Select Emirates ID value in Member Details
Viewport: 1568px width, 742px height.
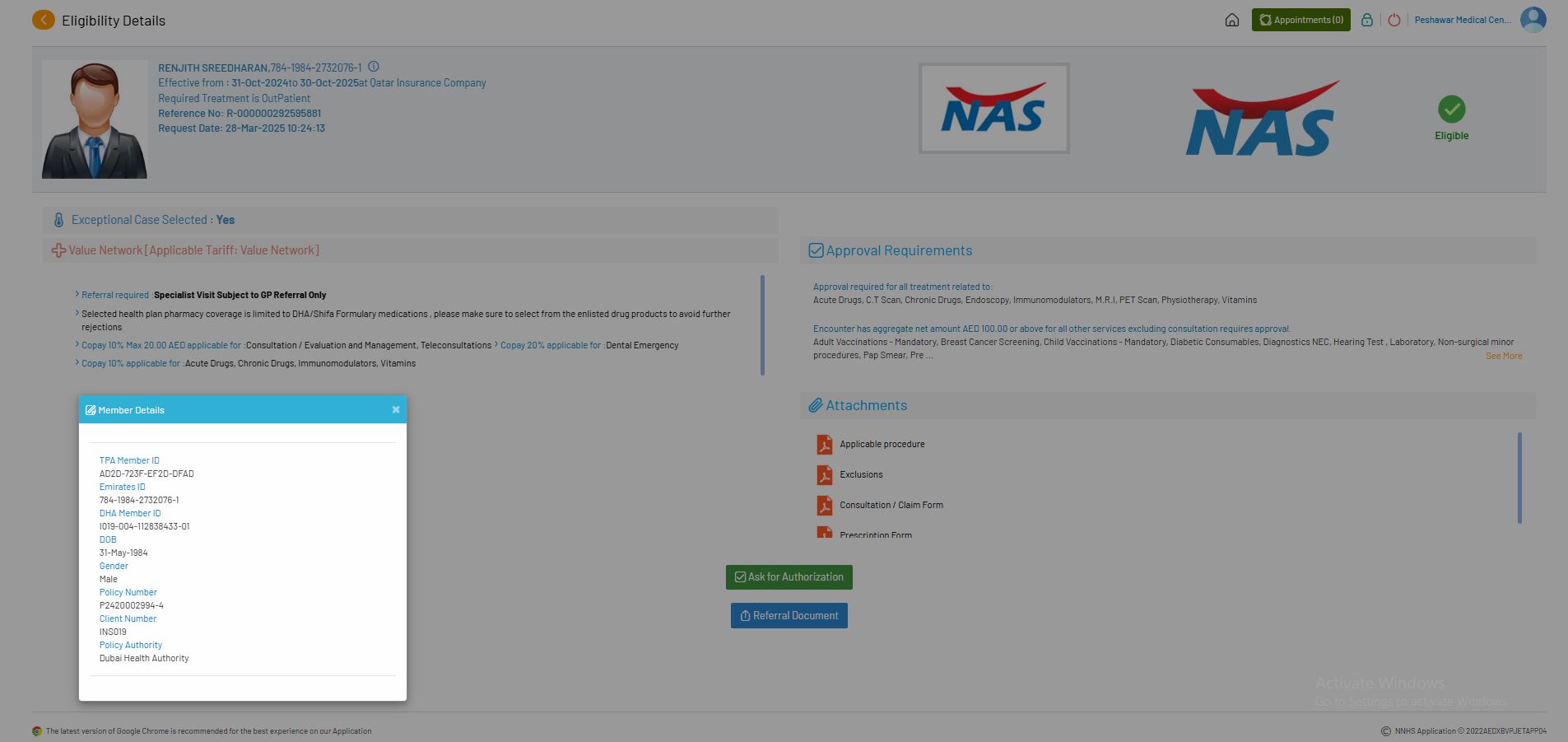point(139,501)
